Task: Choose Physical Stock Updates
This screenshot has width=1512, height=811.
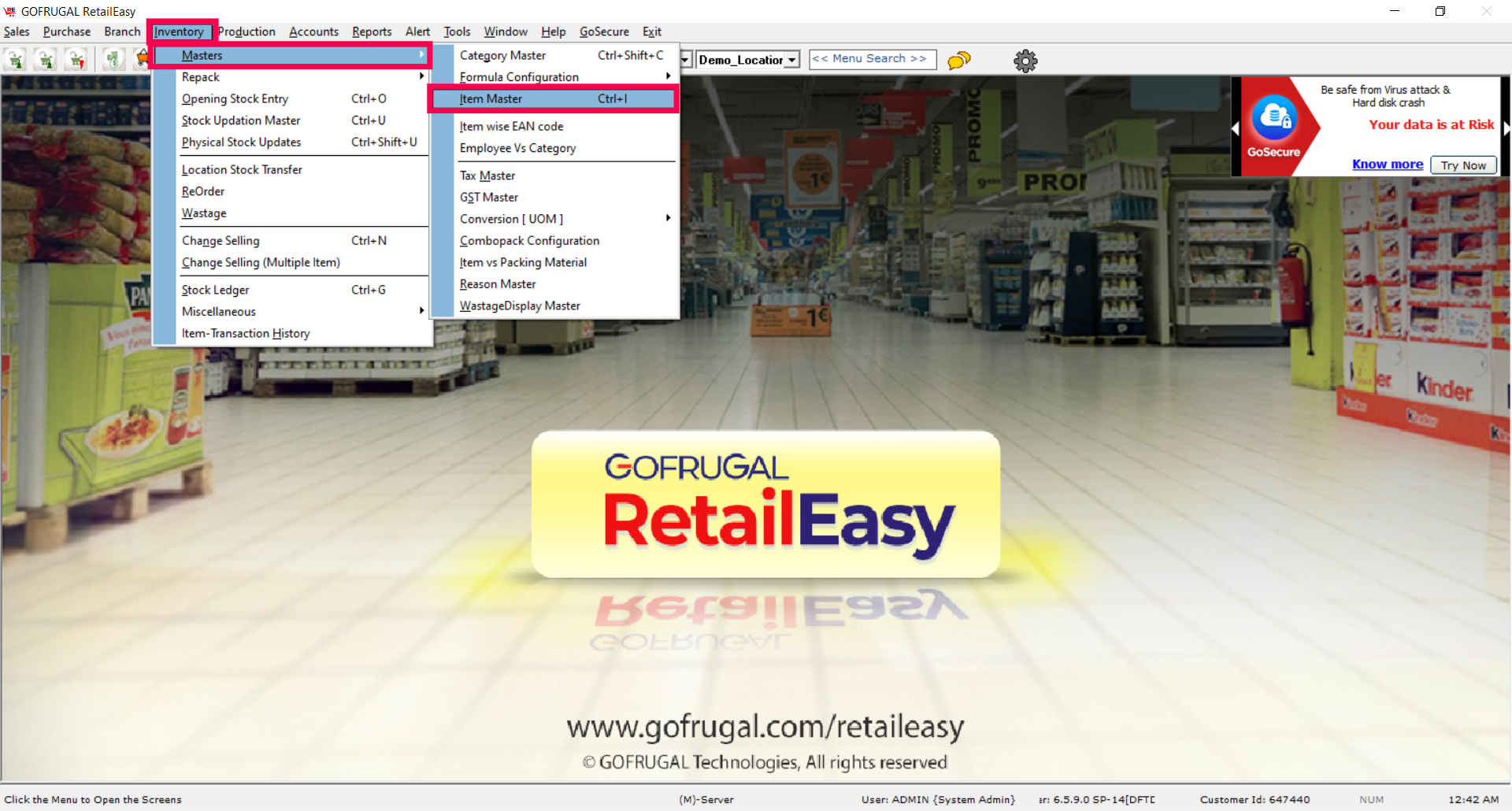Action: click(x=291, y=142)
